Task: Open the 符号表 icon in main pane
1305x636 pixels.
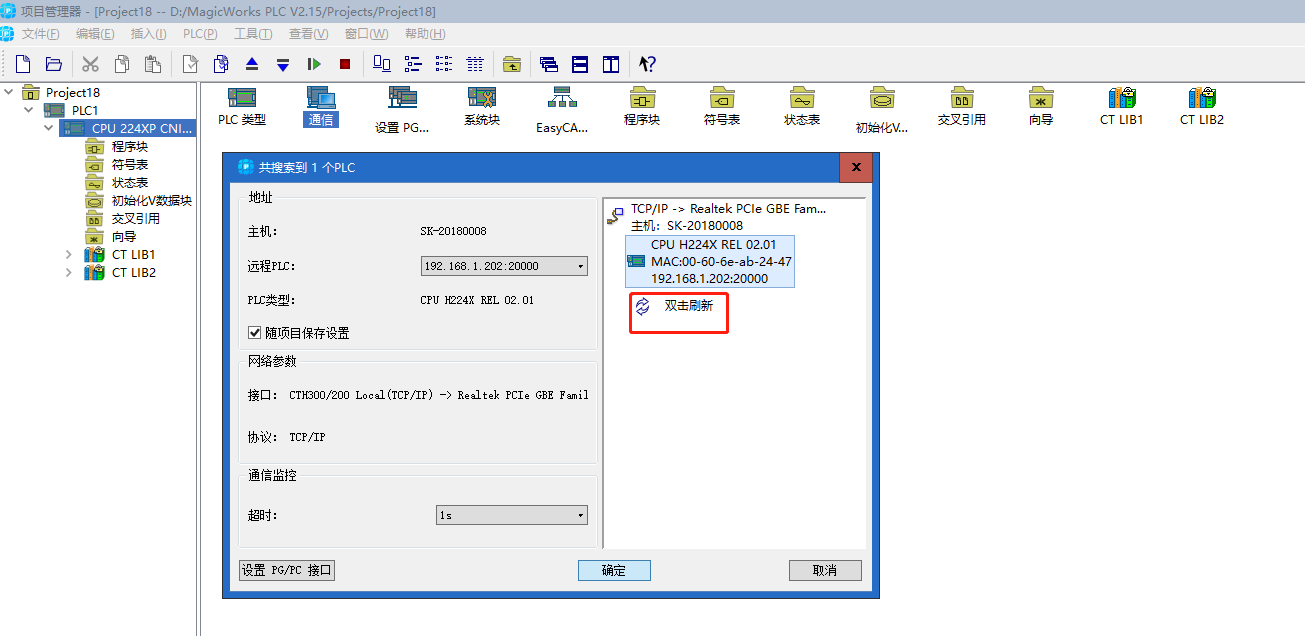Action: point(722,106)
